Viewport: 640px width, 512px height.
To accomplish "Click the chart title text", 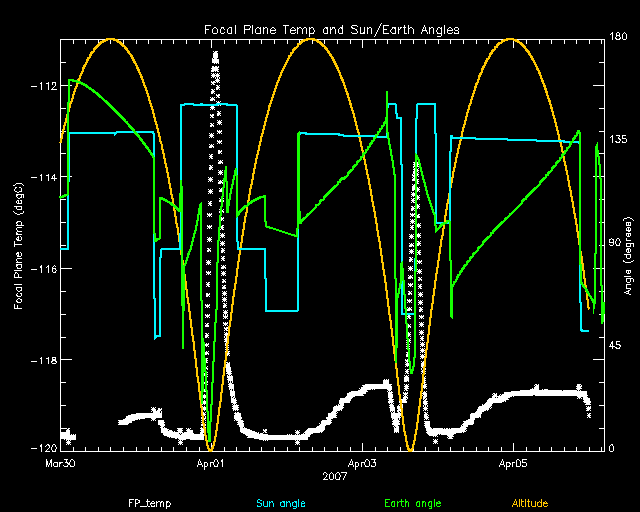I will click(x=332, y=28).
